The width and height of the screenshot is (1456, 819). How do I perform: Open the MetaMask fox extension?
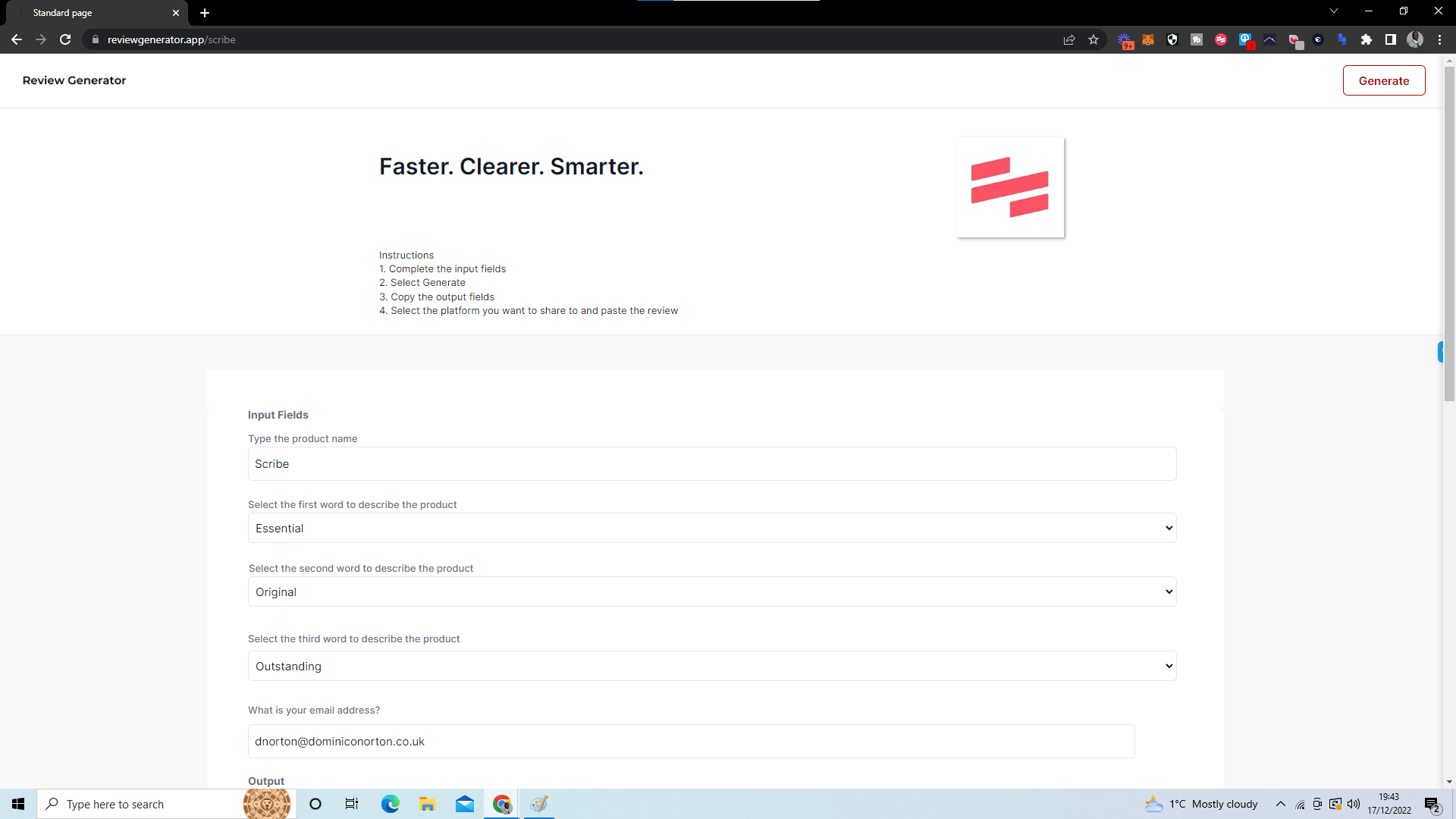[1148, 39]
